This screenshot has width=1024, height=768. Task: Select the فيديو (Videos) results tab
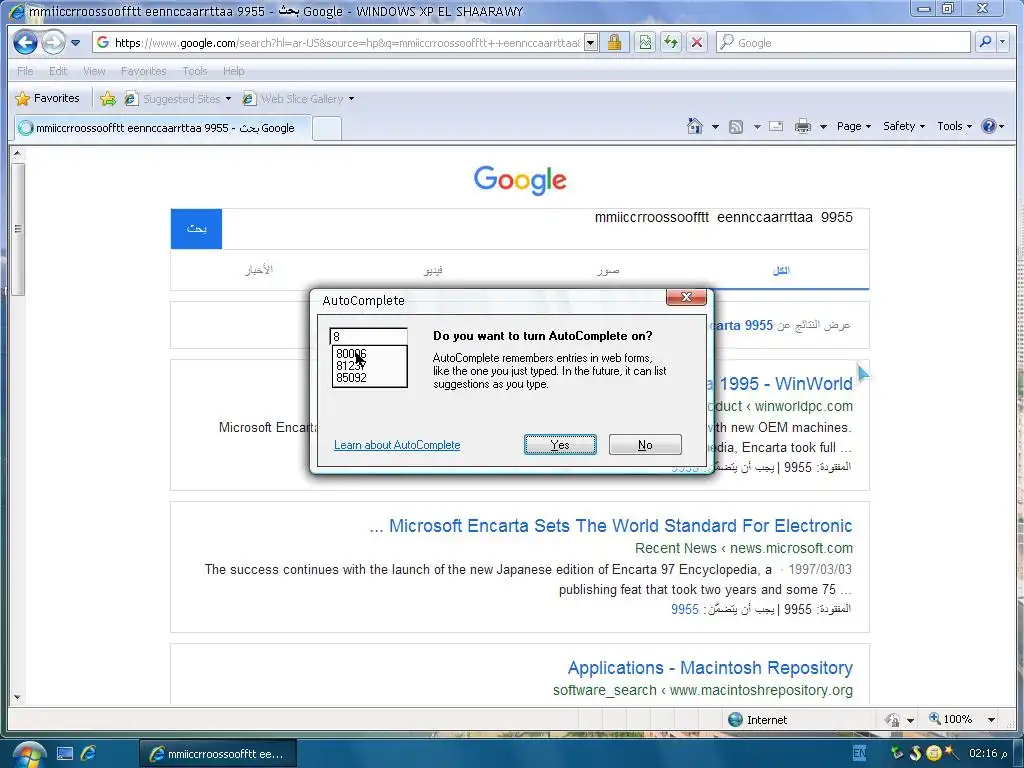click(433, 270)
